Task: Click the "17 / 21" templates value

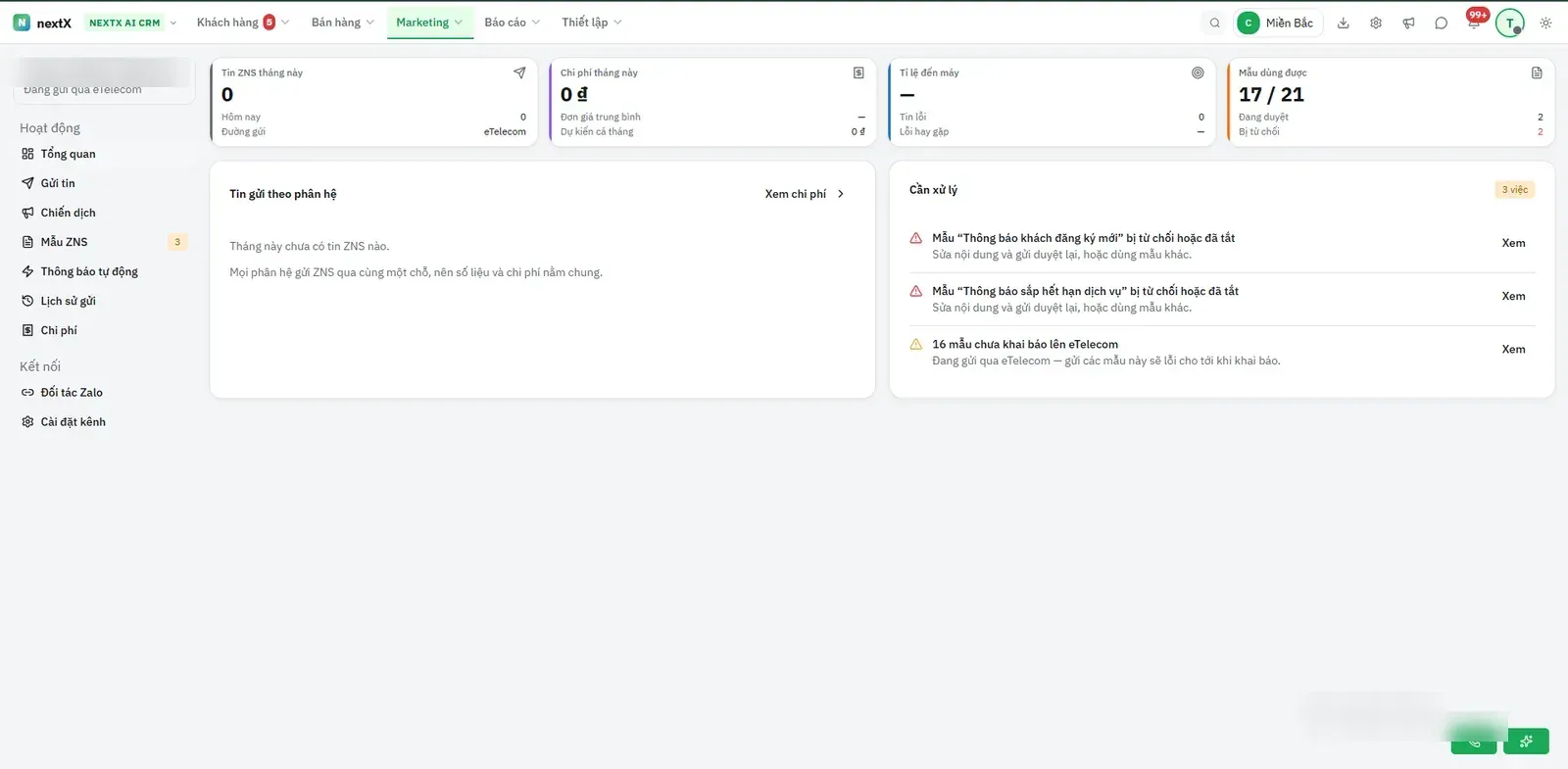Action: tap(1271, 94)
